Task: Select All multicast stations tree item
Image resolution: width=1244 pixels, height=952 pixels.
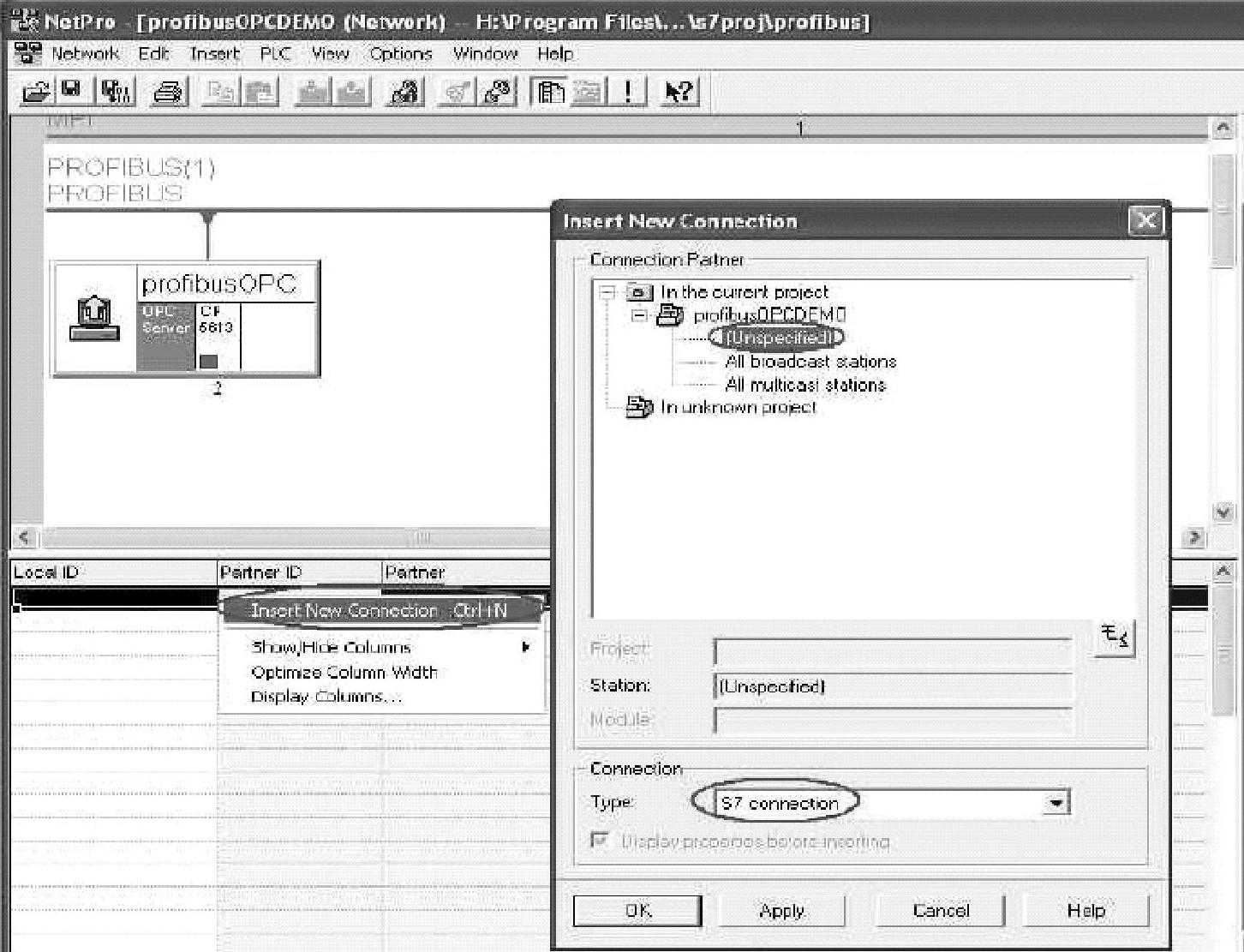Action: tap(805, 385)
